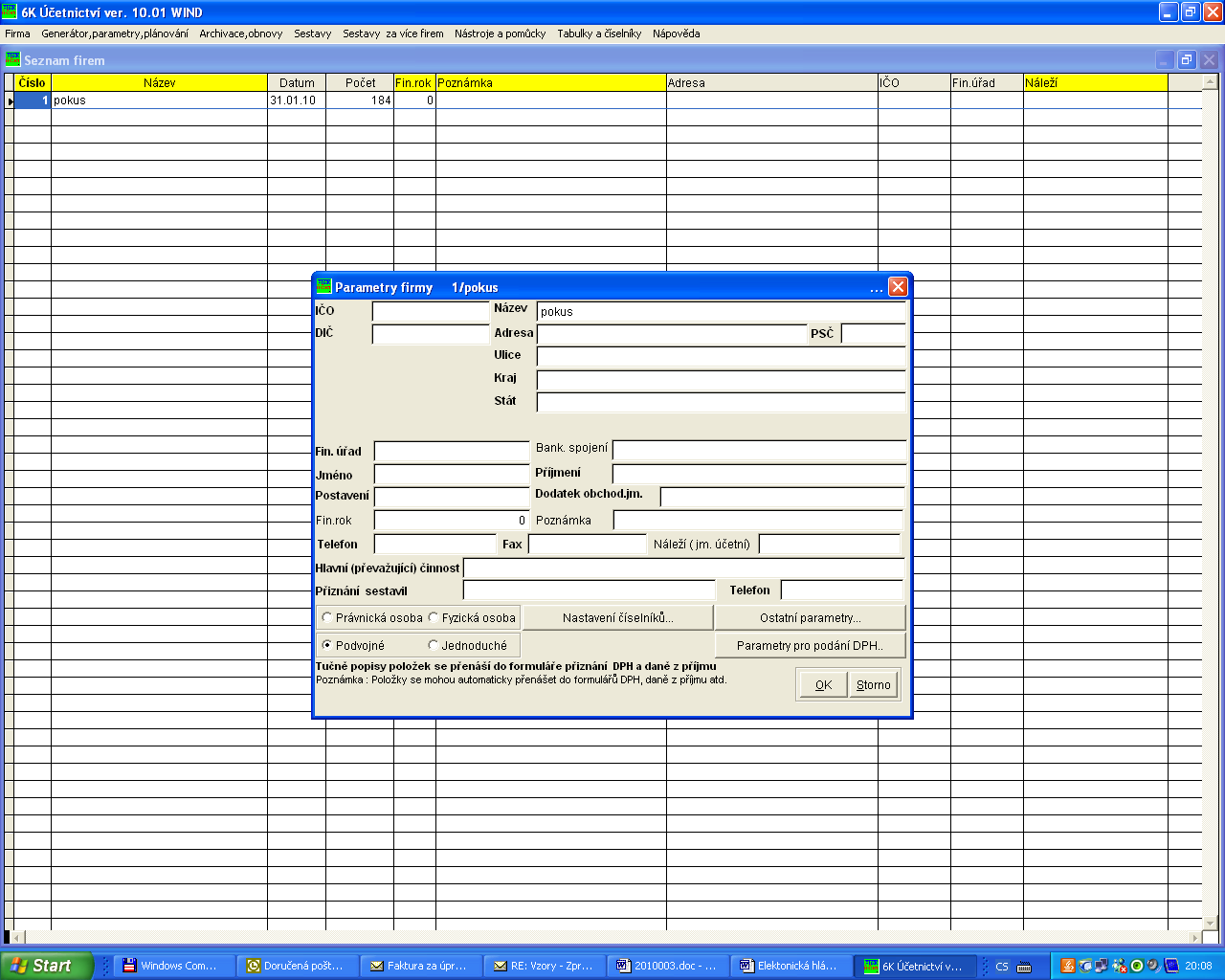Click the Poznámka field in dialog
This screenshot has height=980, width=1225.
click(758, 520)
